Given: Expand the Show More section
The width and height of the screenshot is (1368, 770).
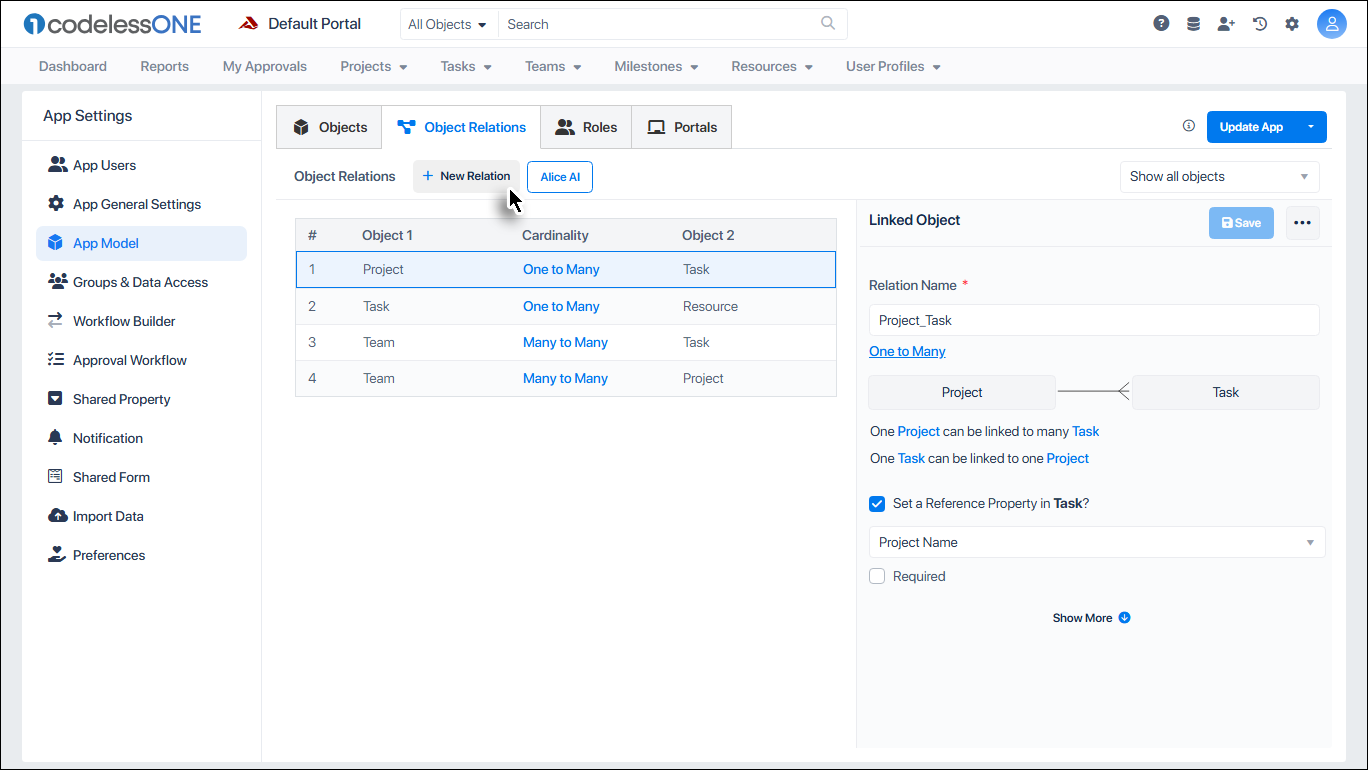Looking at the screenshot, I should (1090, 617).
